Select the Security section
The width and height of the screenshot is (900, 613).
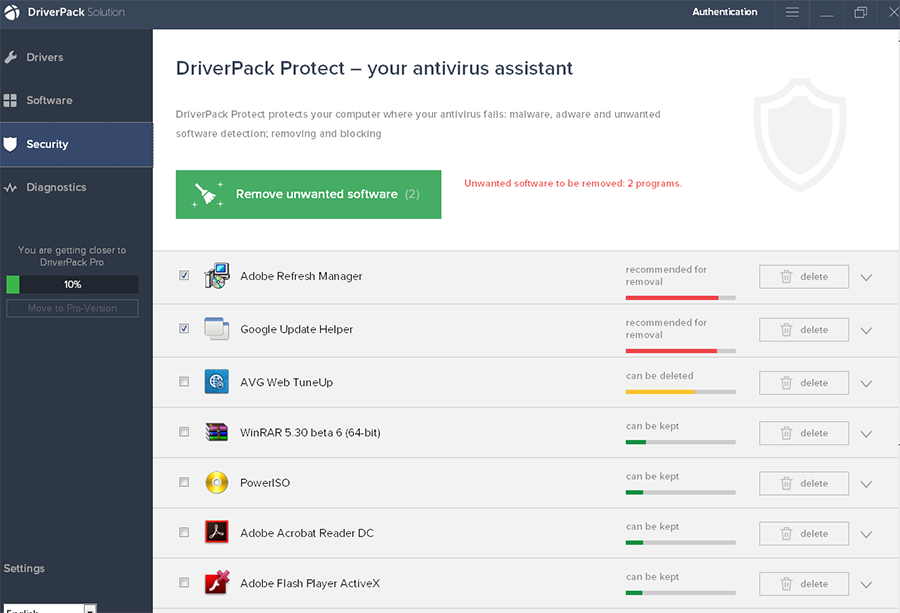(76, 144)
